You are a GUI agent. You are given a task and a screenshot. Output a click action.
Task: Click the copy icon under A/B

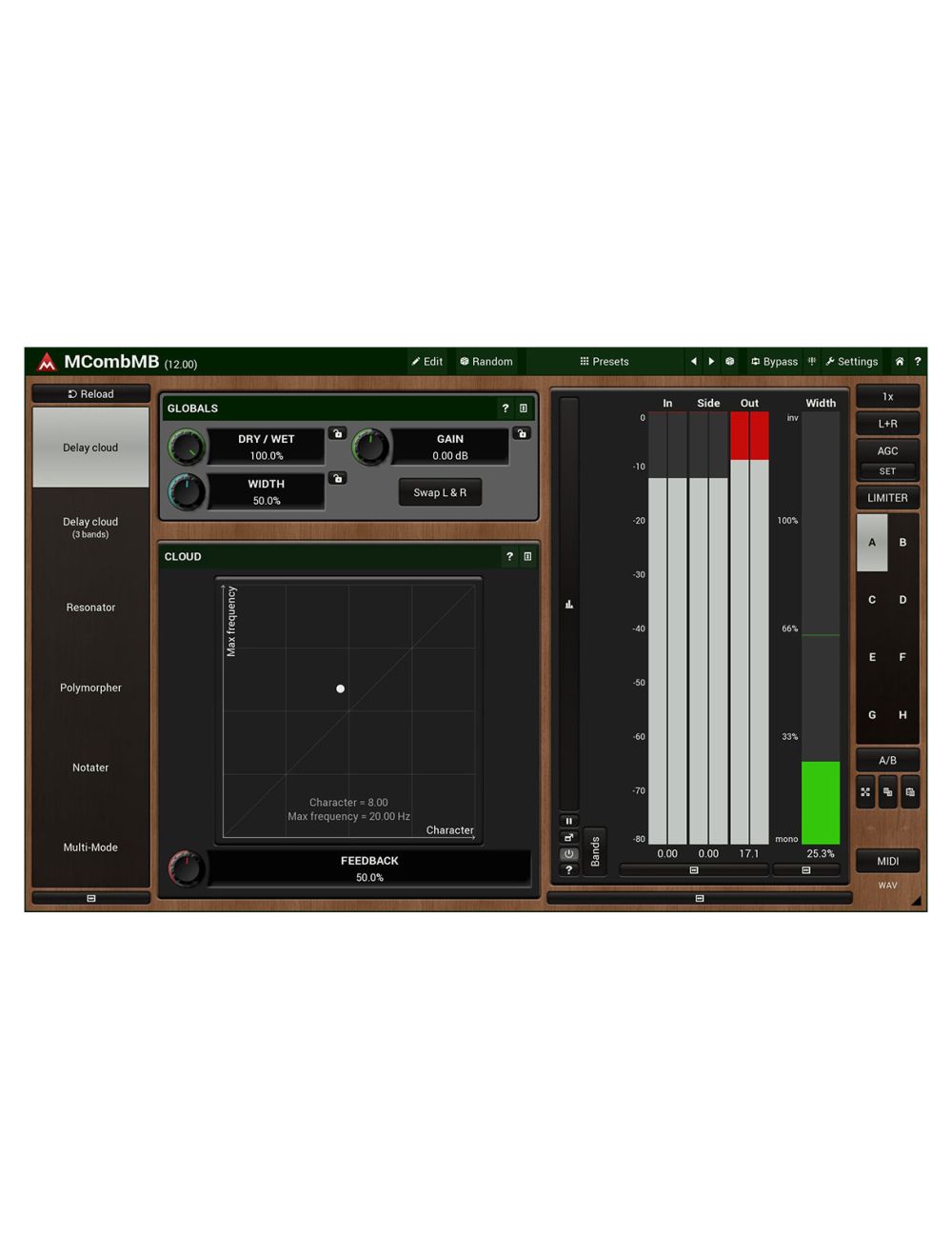pyautogui.click(x=887, y=792)
